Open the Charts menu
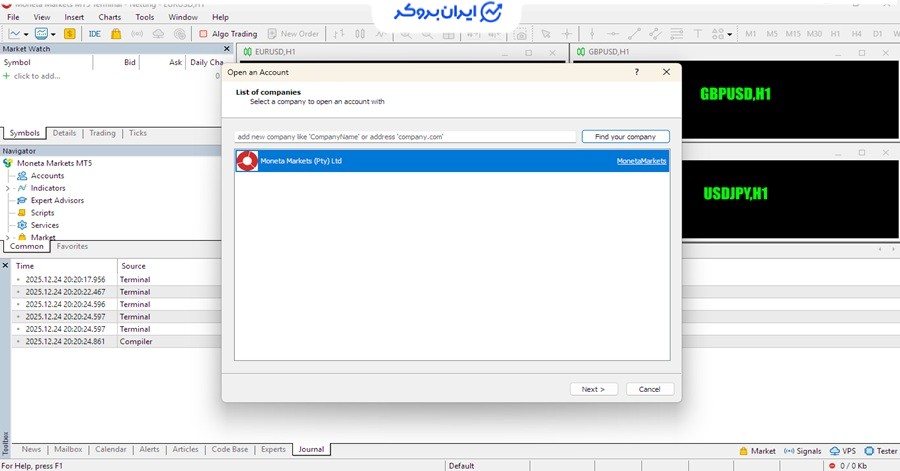Screen dimensions: 900x471 [x=110, y=17]
